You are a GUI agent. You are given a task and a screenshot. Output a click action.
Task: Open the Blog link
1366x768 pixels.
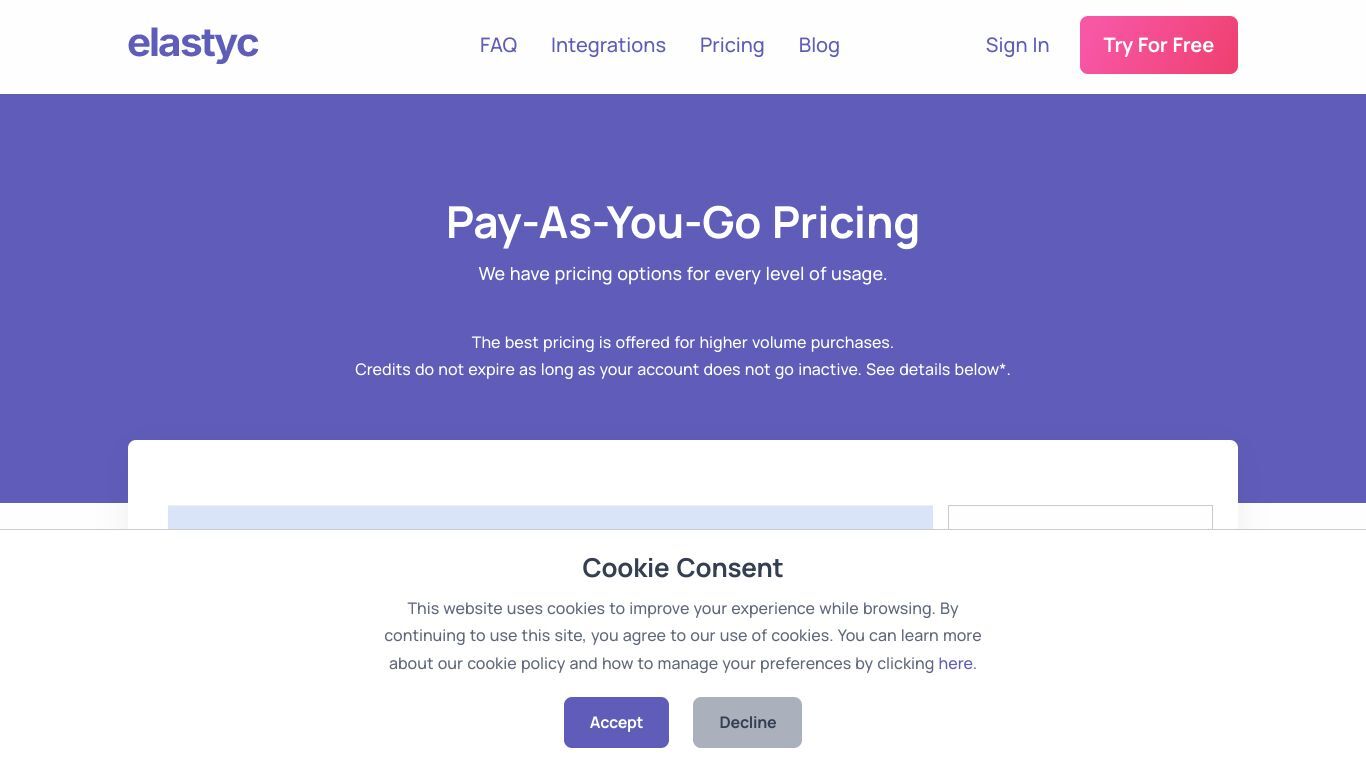819,45
